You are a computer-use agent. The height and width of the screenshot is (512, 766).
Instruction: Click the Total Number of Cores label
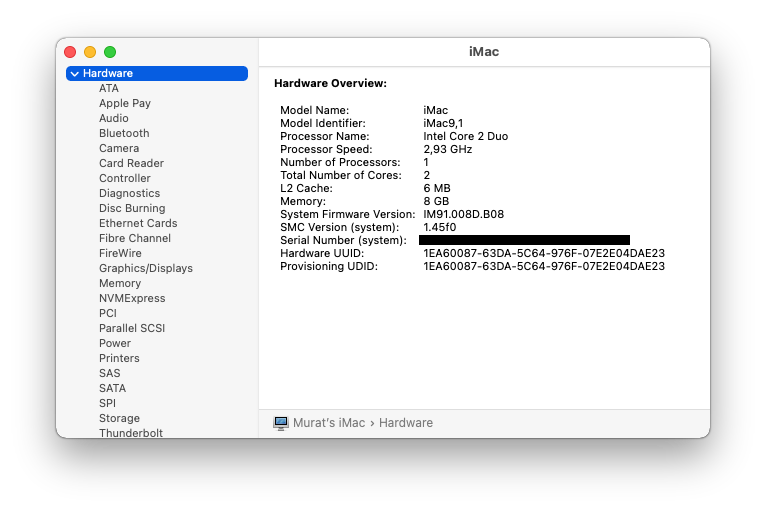[340, 175]
